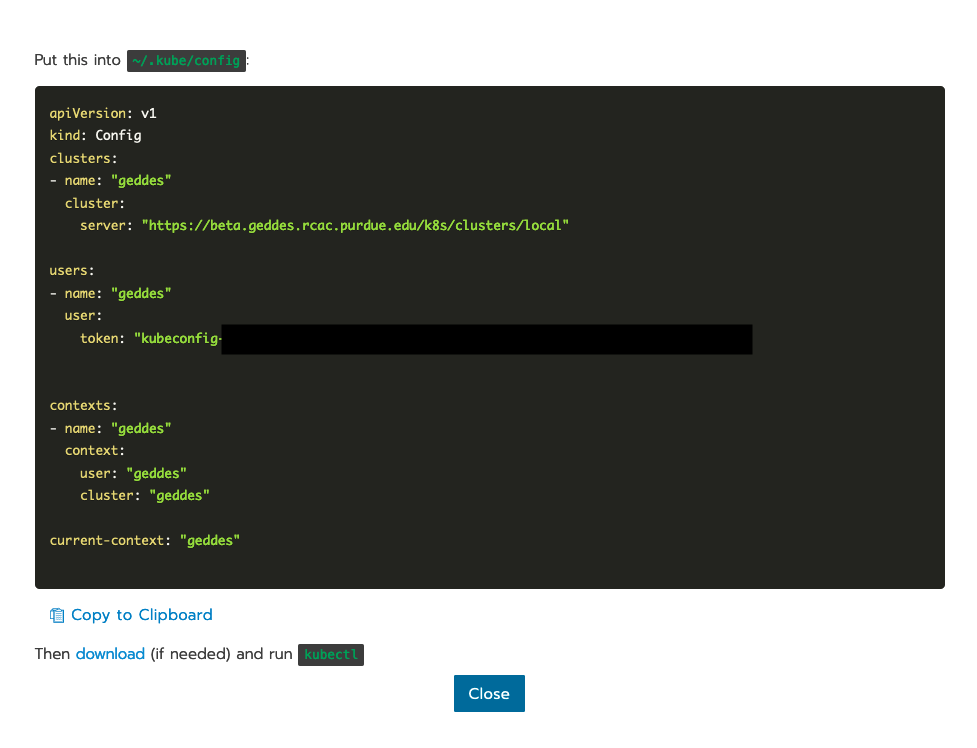Image resolution: width=977 pixels, height=748 pixels.
Task: Open the download link for kubectl
Action: point(110,653)
